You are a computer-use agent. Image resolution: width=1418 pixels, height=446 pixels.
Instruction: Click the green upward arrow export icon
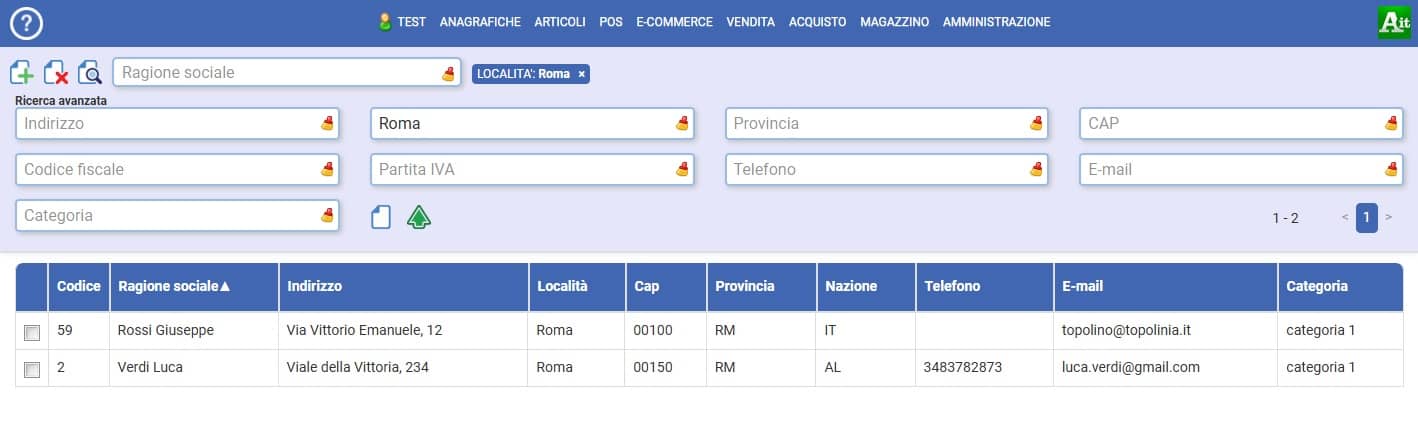(419, 217)
